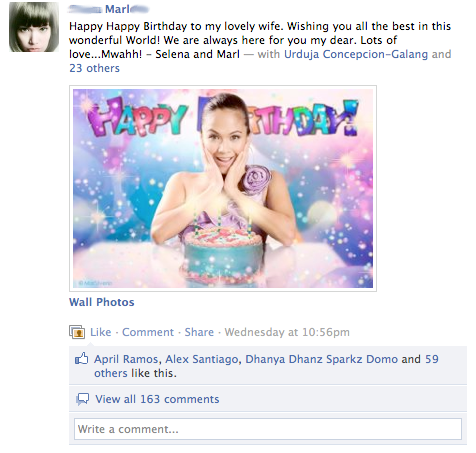Like this birthday post
Image resolution: width=476 pixels, height=453 pixels.
coord(101,332)
